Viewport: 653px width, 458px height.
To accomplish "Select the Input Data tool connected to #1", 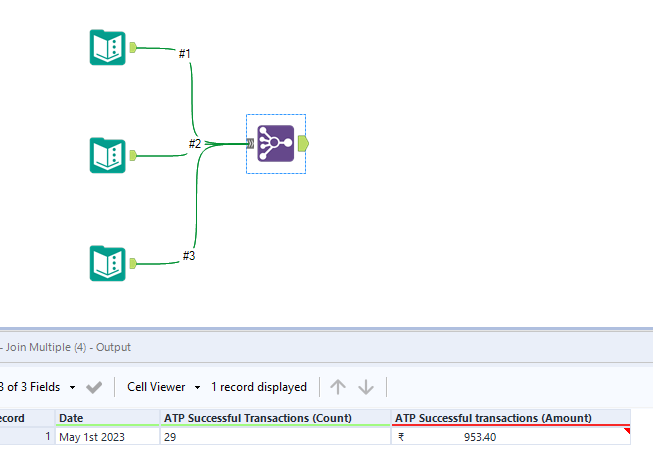I will (107, 47).
